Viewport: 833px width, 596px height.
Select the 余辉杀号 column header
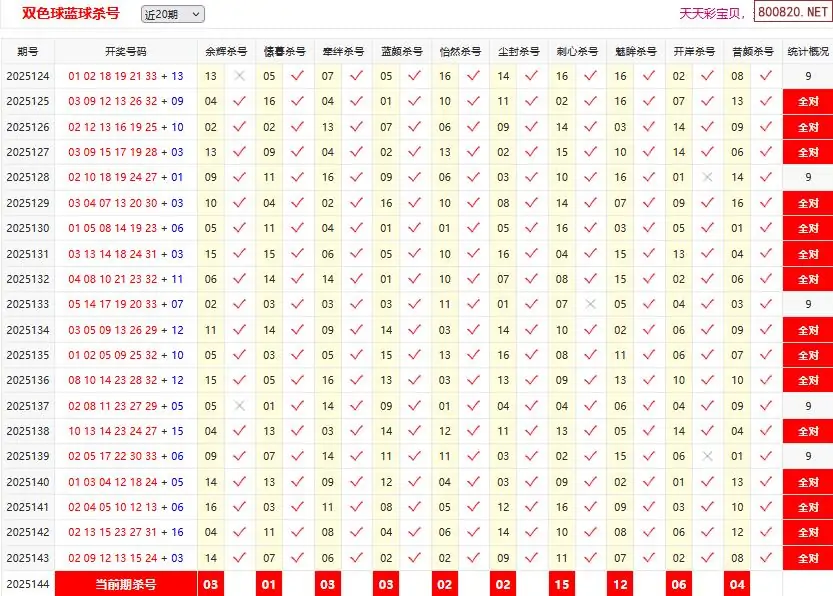click(x=225, y=51)
